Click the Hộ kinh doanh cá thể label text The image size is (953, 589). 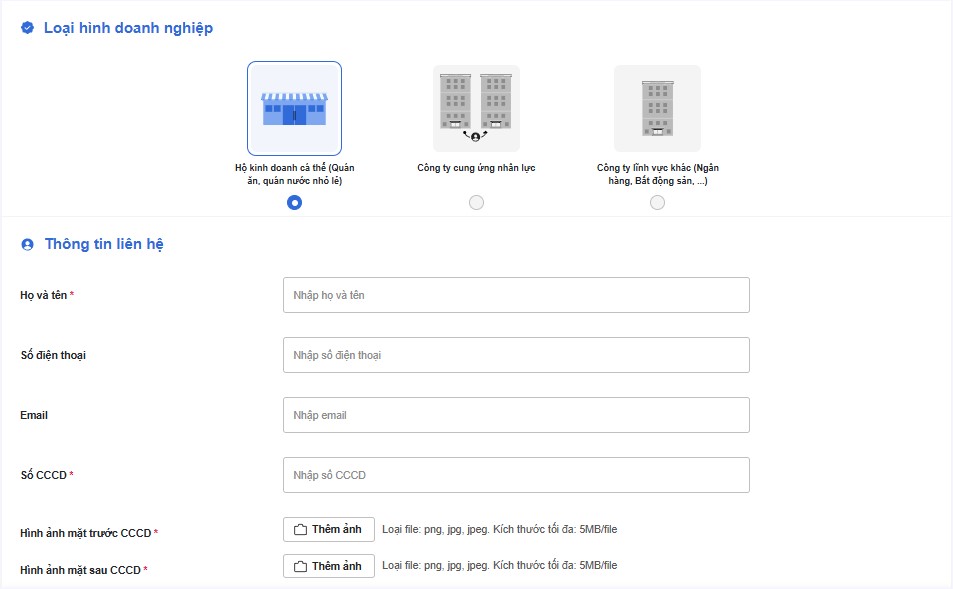pos(295,174)
